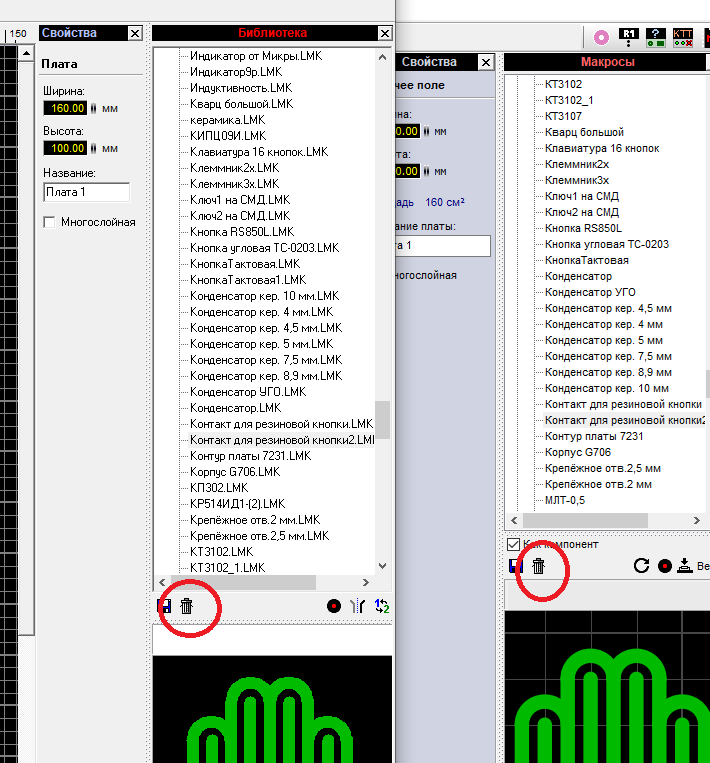Select Контур платы 7231 macro
The image size is (710, 763).
593,436
